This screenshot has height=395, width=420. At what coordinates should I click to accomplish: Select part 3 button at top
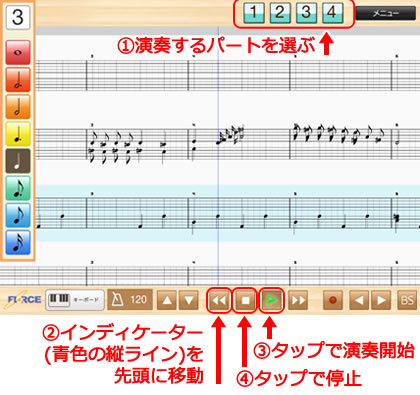click(306, 13)
